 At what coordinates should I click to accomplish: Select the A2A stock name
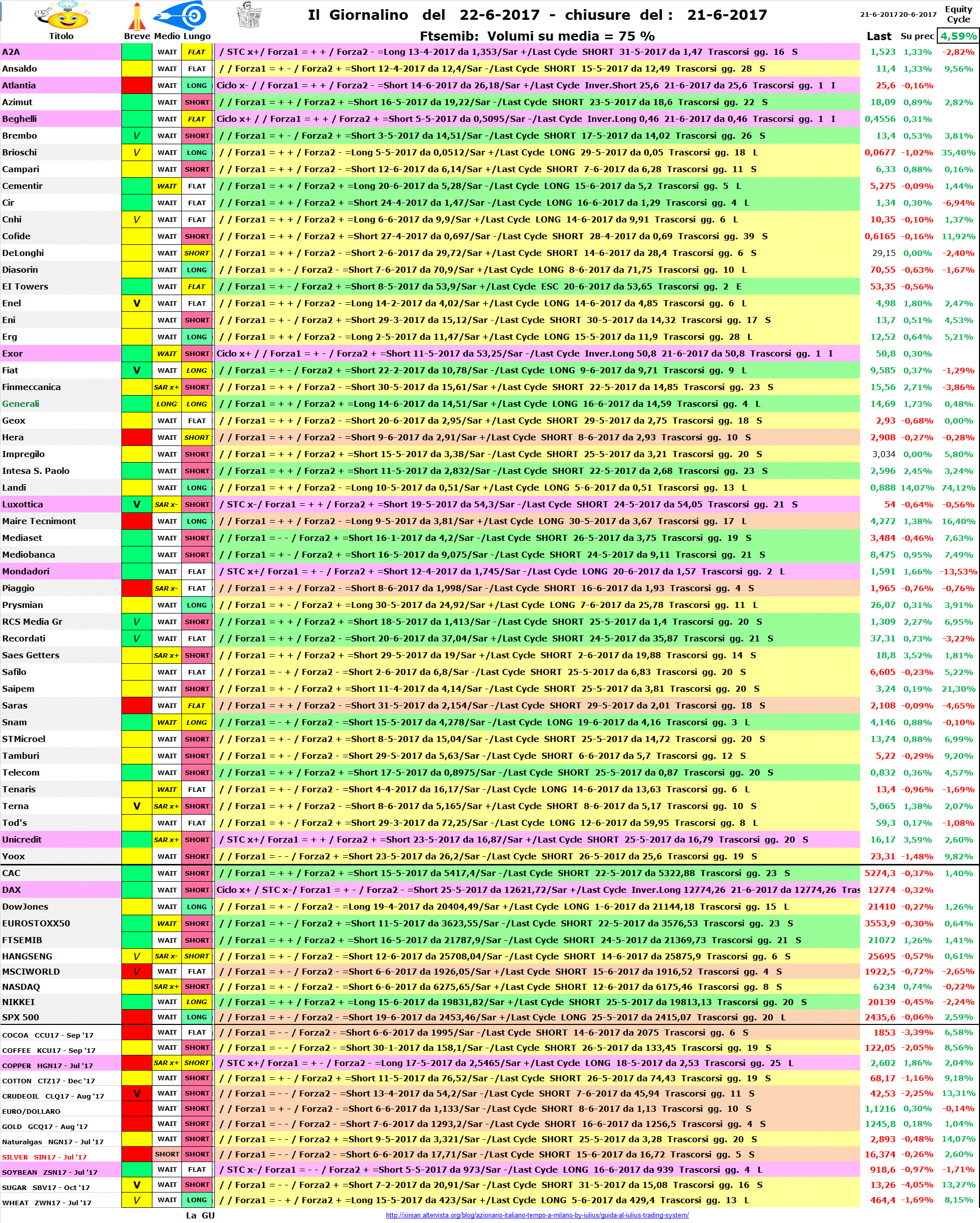11,52
